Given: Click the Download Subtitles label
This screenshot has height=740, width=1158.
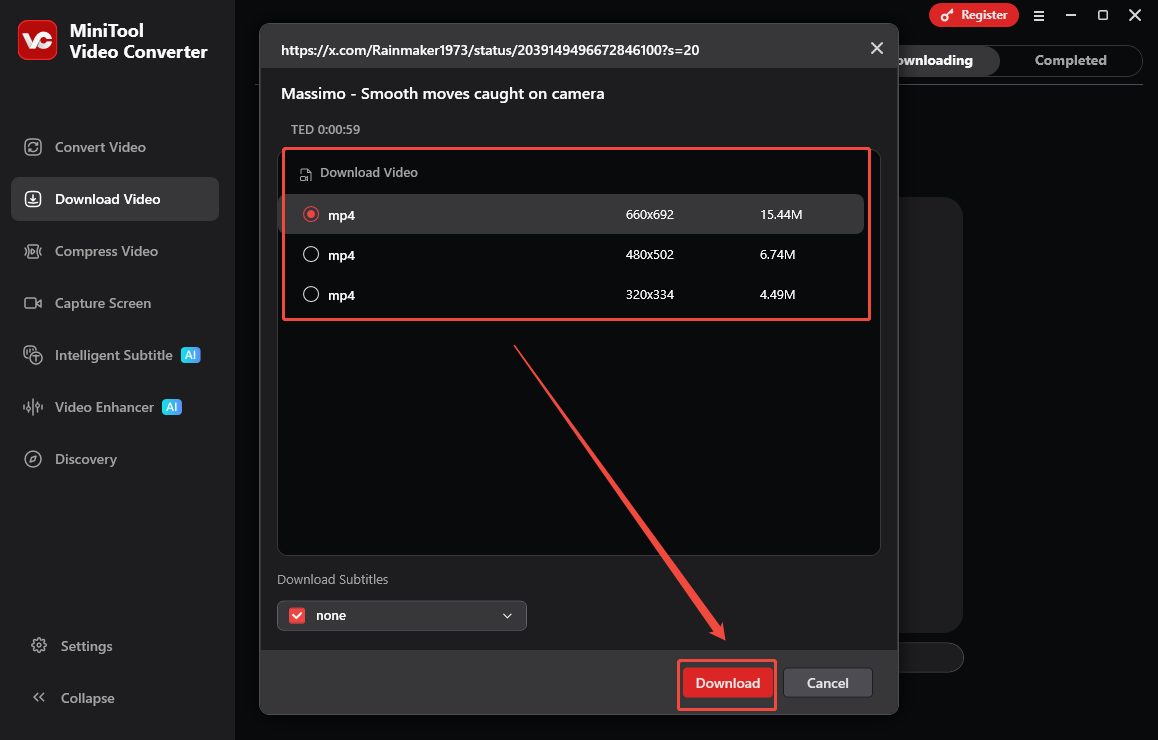Looking at the screenshot, I should click(332, 579).
